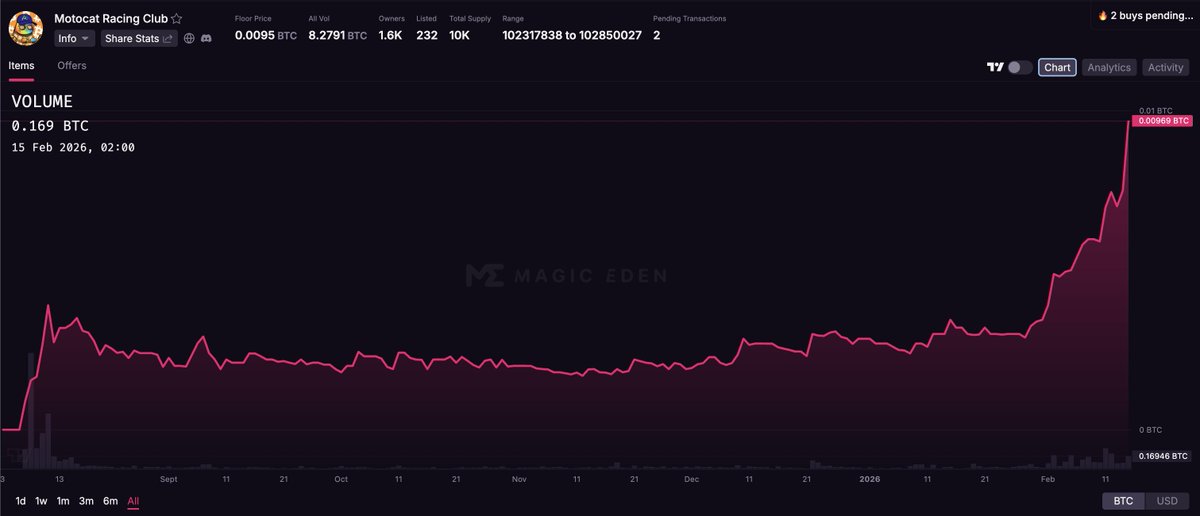Set chart range to 1d
This screenshot has width=1200, height=516.
click(21, 501)
